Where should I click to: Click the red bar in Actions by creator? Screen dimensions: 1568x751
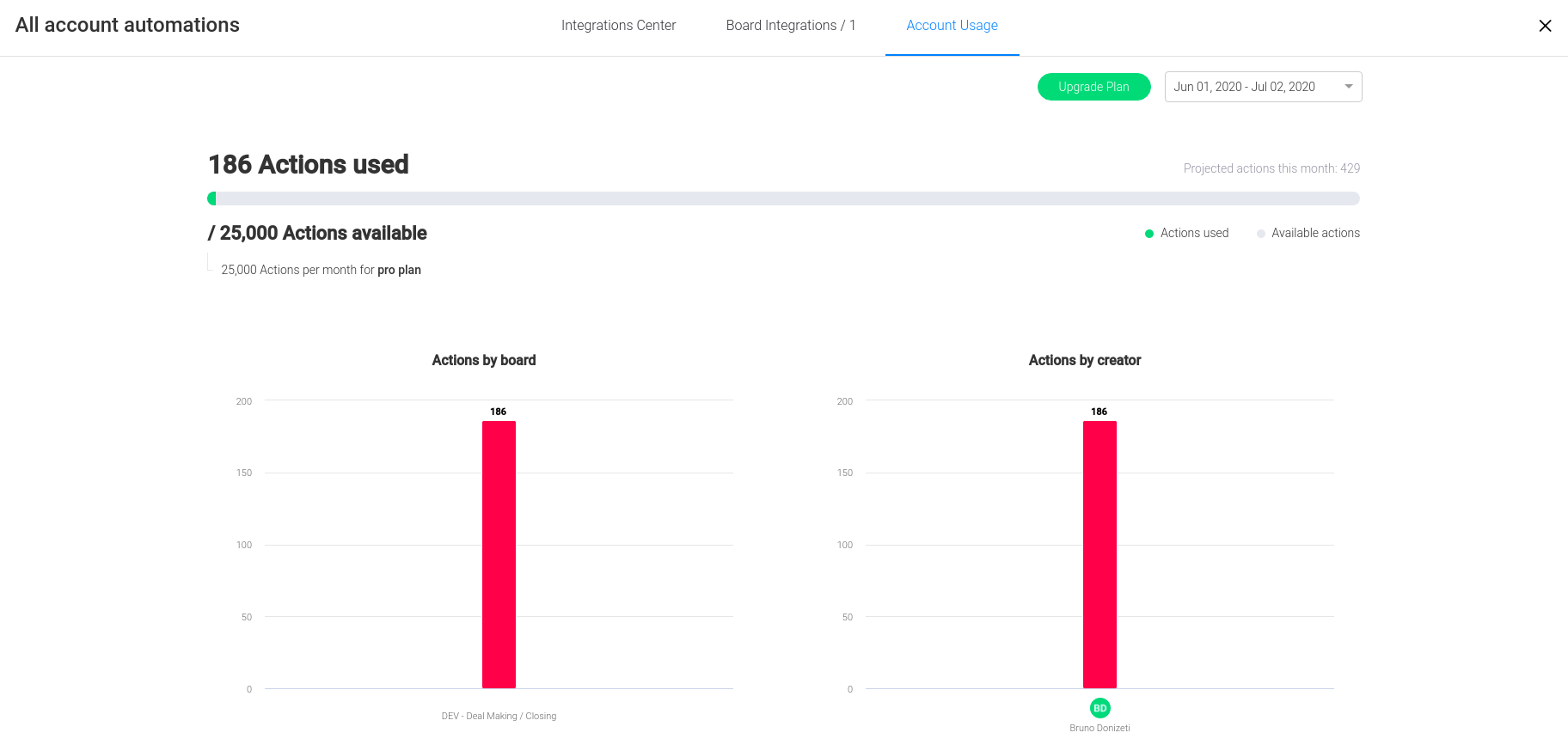[x=1099, y=554]
